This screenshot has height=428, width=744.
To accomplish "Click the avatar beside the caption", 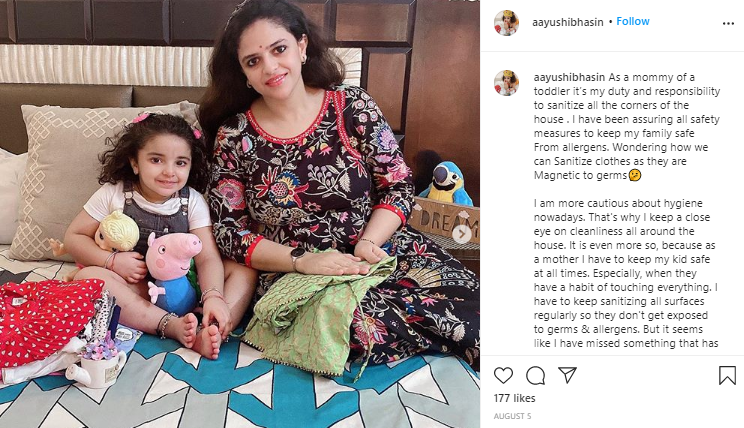I will click(x=506, y=83).
